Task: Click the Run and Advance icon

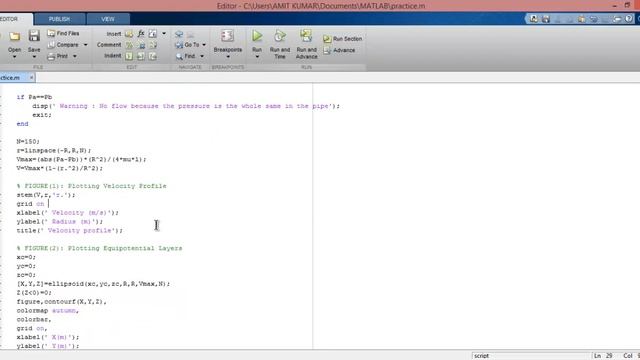Action: click(x=306, y=36)
